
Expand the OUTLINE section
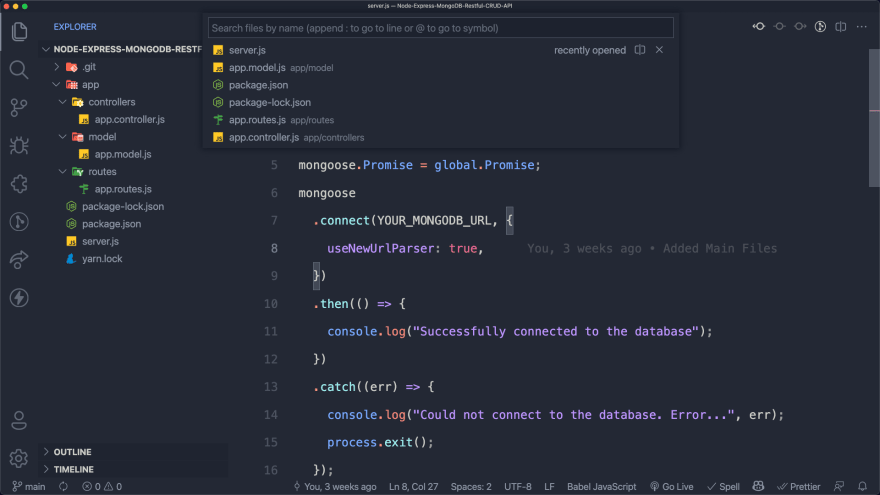pyautogui.click(x=72, y=452)
